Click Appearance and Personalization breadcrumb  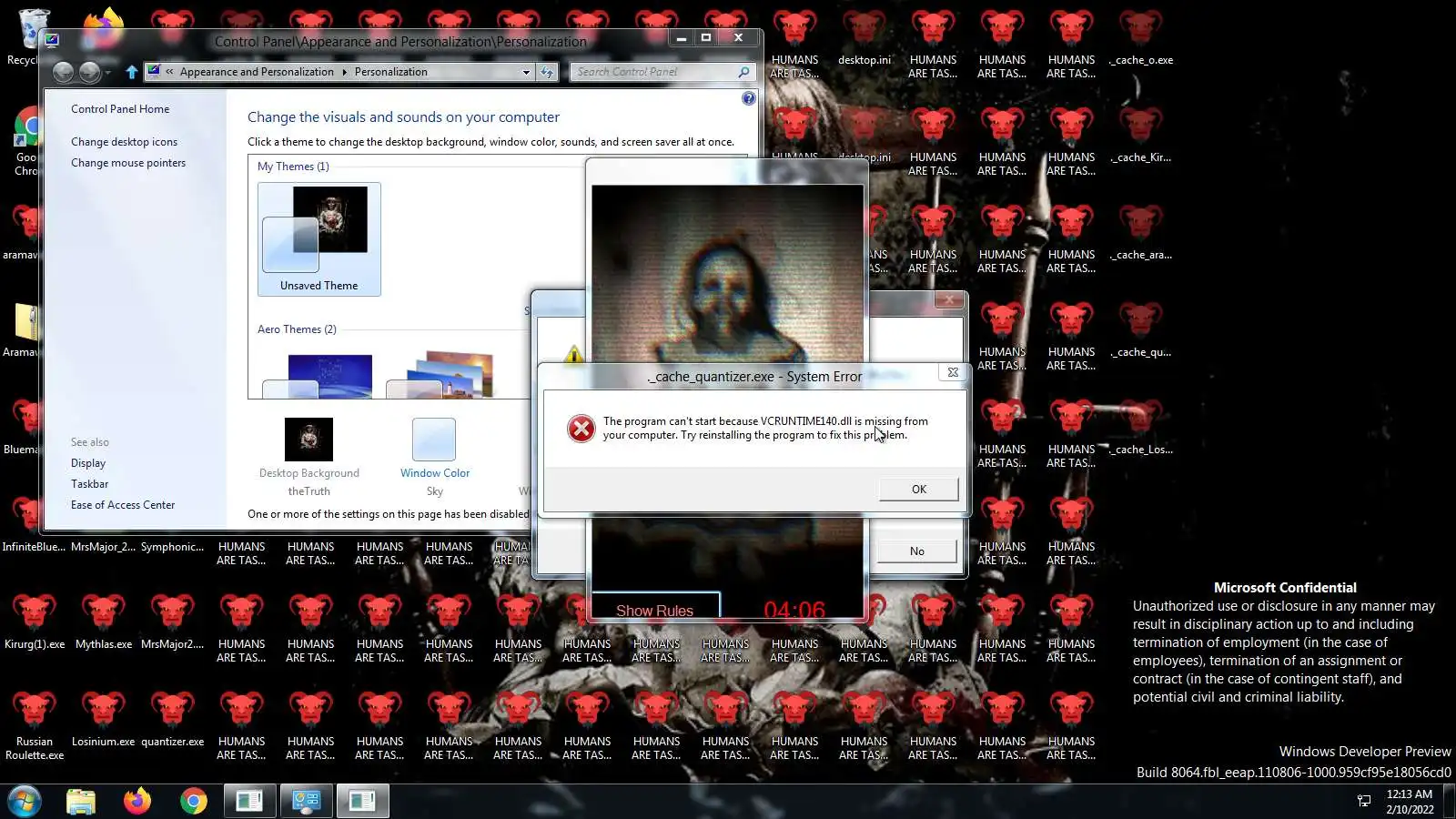(x=257, y=72)
